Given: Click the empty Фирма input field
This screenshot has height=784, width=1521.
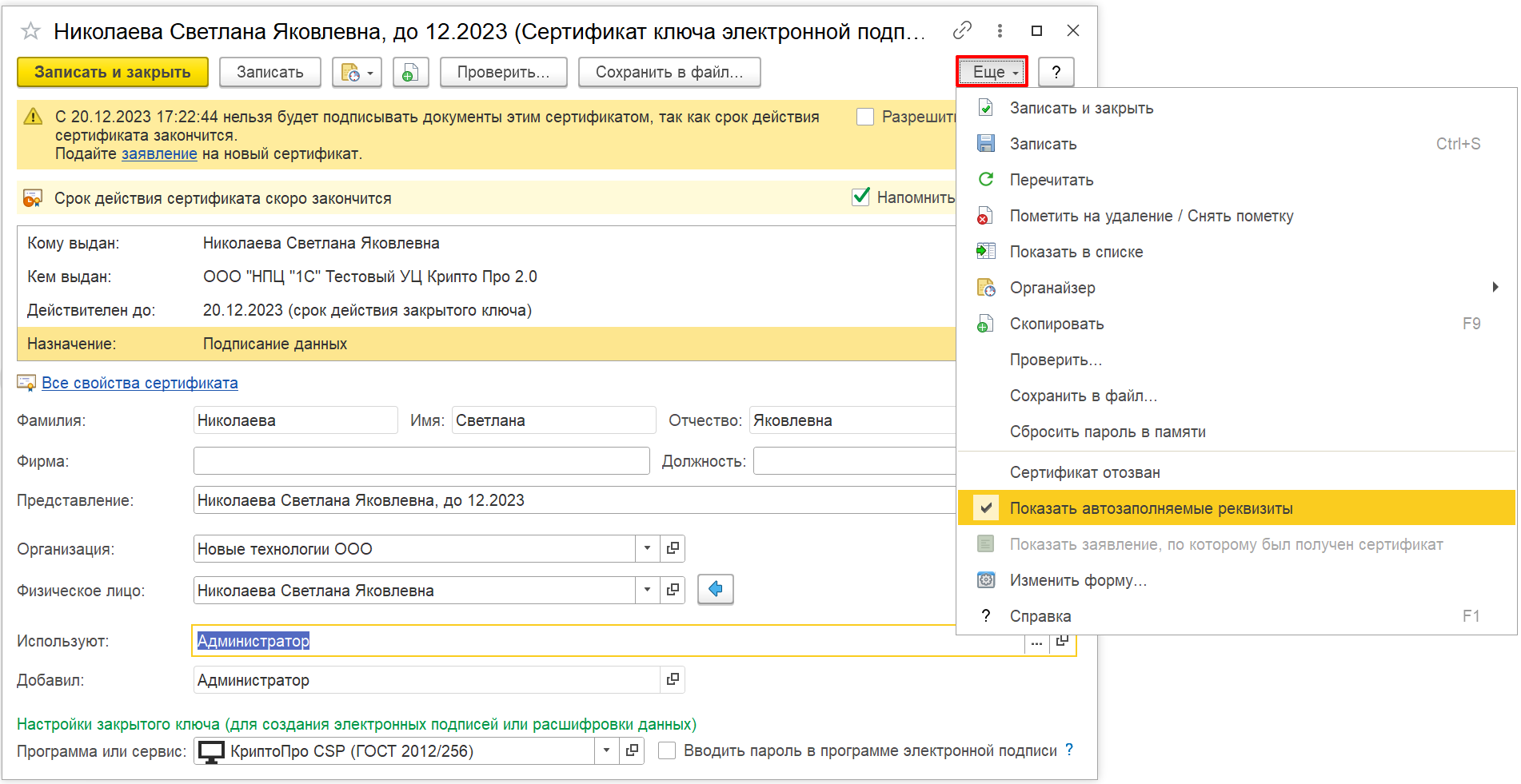Looking at the screenshot, I should [421, 461].
